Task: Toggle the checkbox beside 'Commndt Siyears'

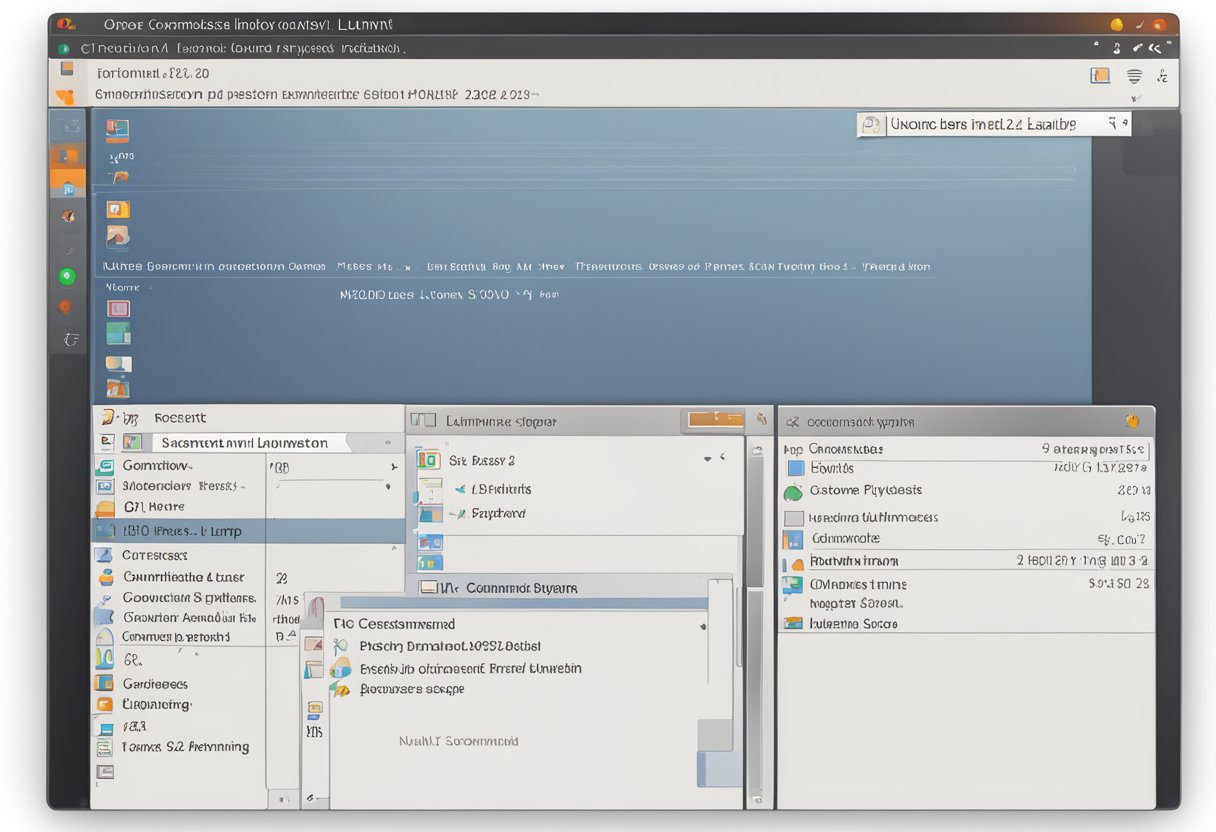Action: [429, 588]
